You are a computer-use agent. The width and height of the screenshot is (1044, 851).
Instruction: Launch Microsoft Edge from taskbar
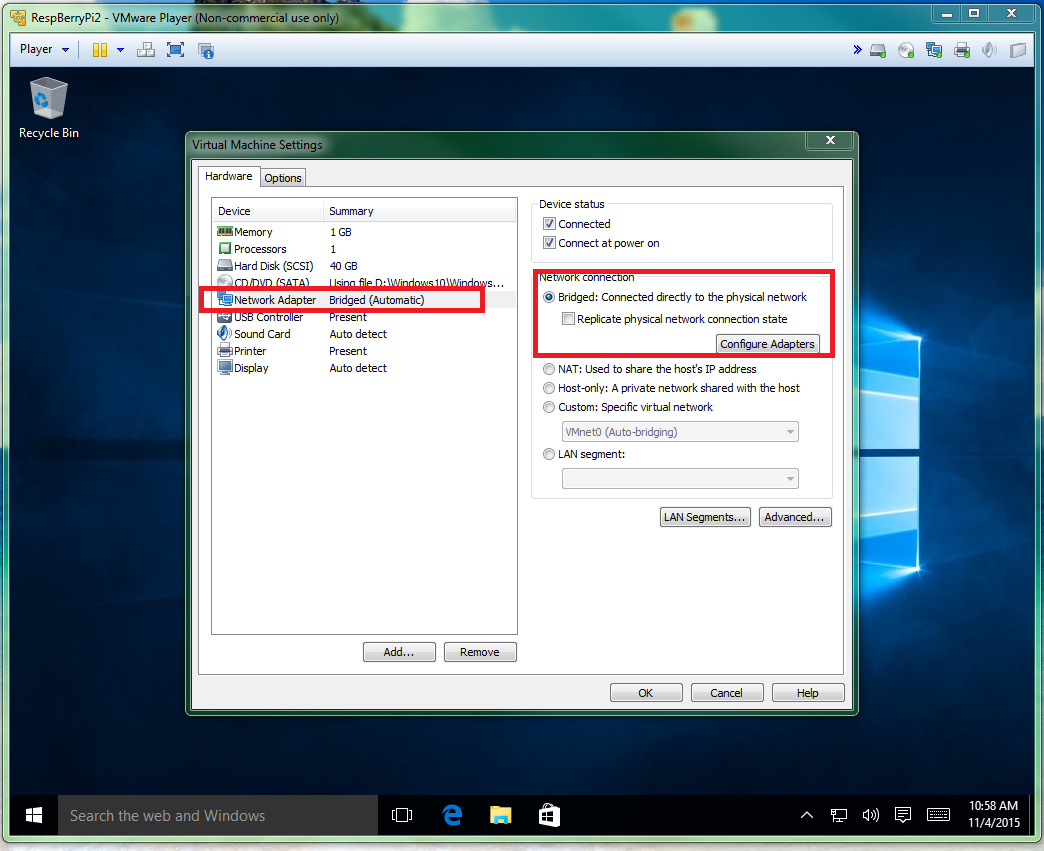tap(452, 815)
